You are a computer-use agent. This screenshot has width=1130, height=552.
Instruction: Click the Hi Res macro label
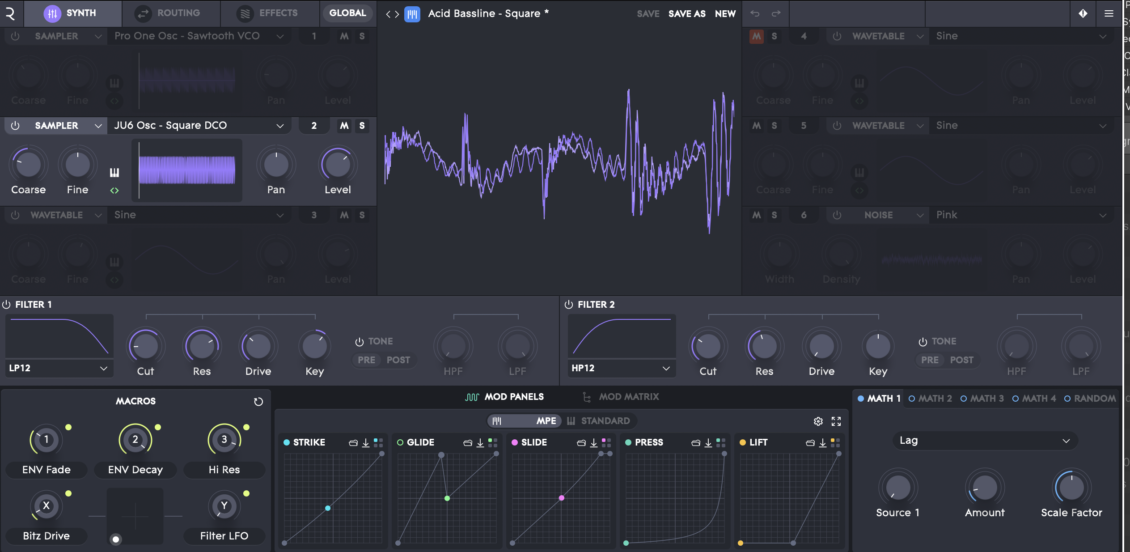point(223,470)
